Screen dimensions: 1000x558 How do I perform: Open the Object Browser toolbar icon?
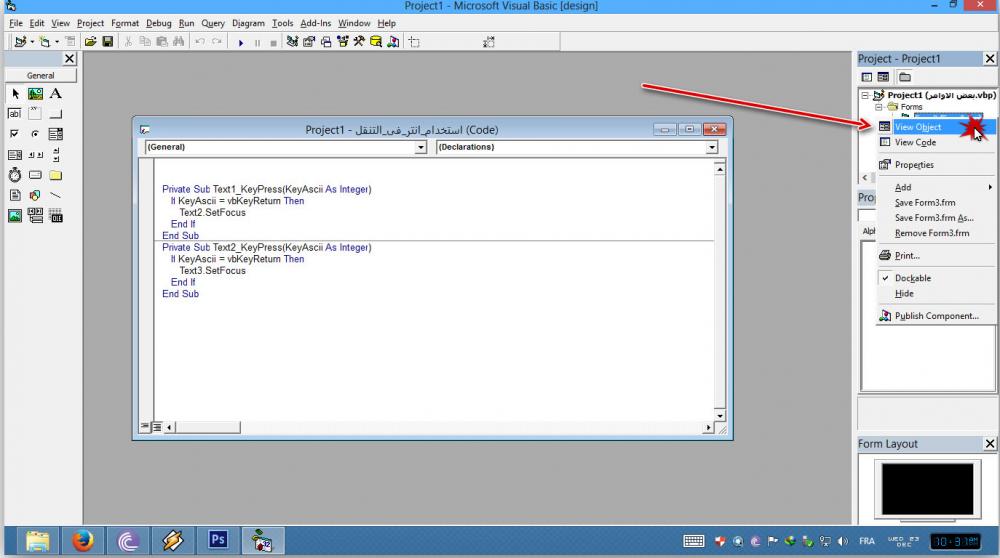[x=342, y=41]
